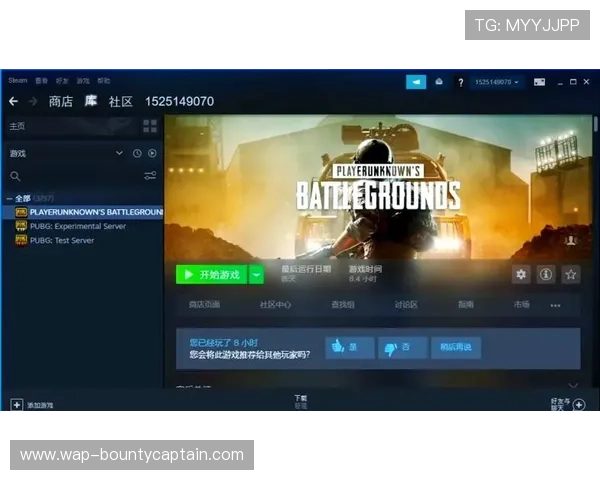The image size is (600, 480).
Task: Open the 指南 link
Action: pos(466,305)
